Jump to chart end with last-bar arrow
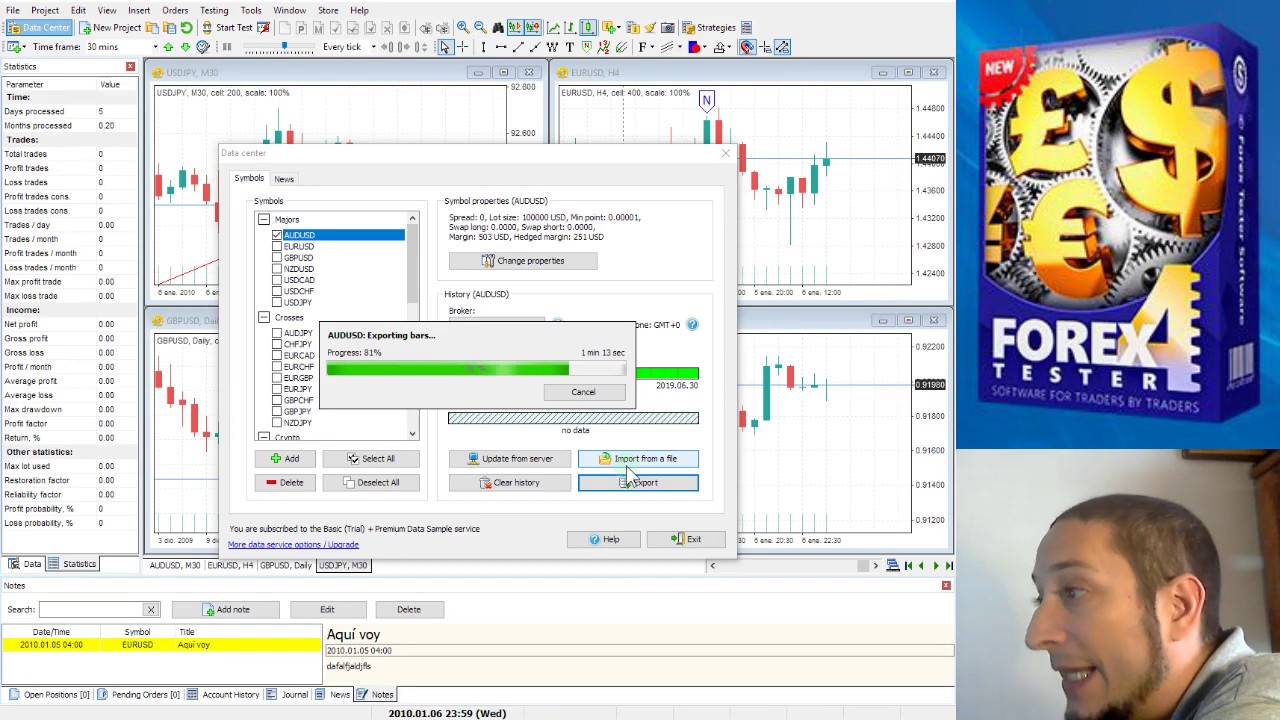Screen dimensions: 1280x720 tap(949, 566)
